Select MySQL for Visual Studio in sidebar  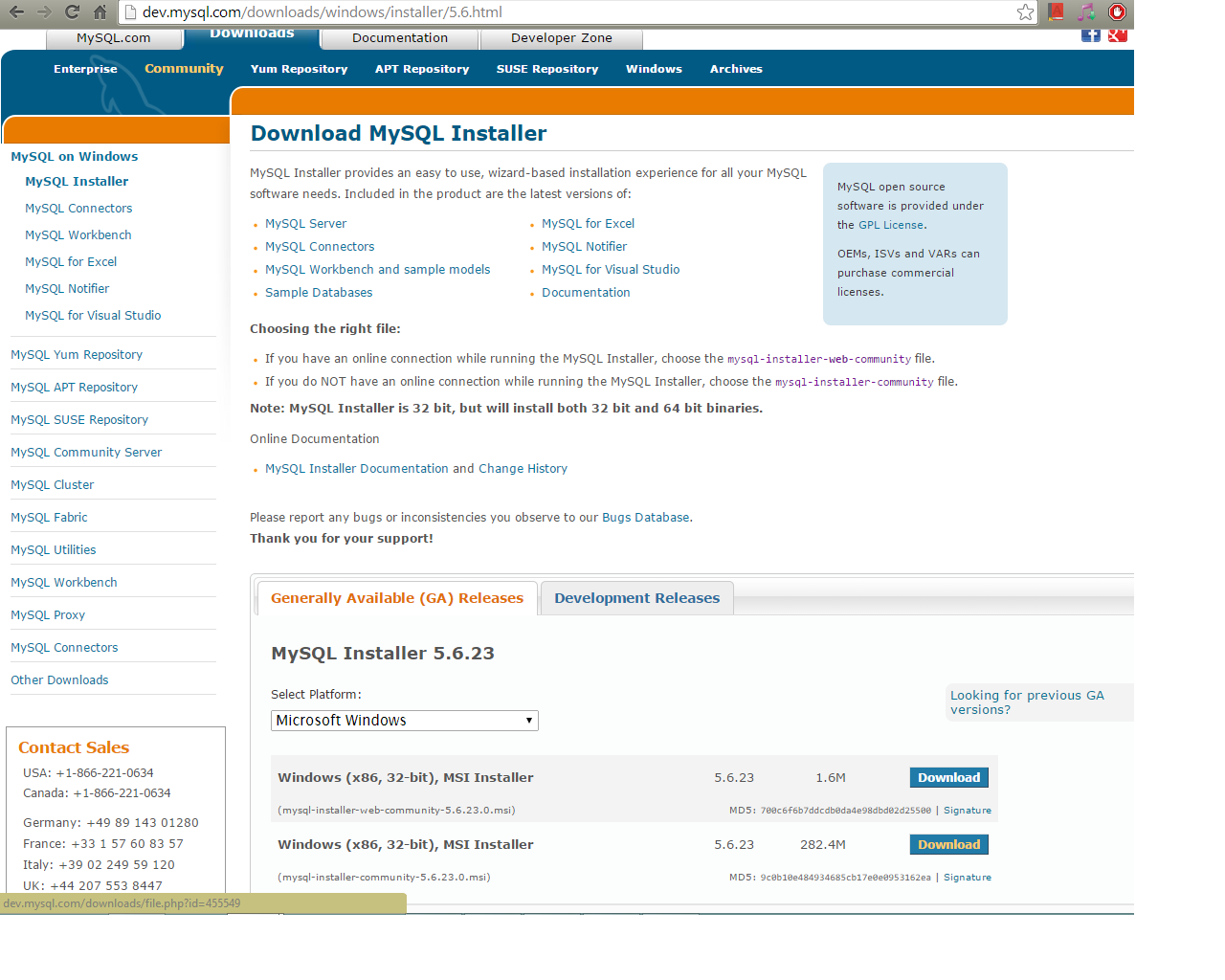click(x=93, y=316)
